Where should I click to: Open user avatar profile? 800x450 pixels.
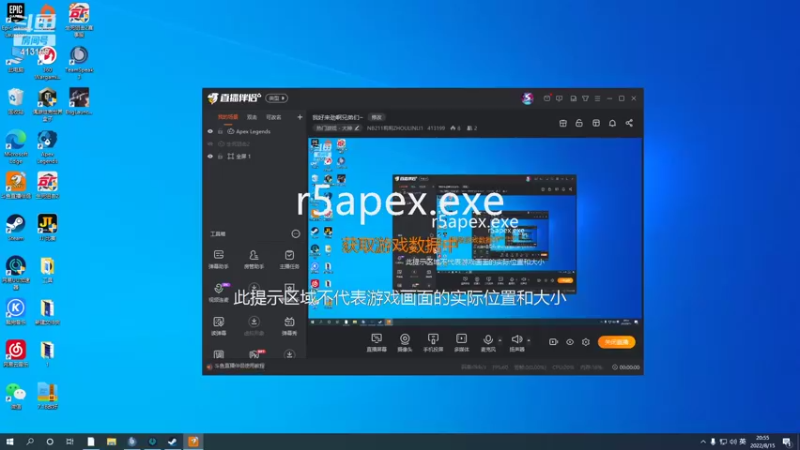coord(528,98)
